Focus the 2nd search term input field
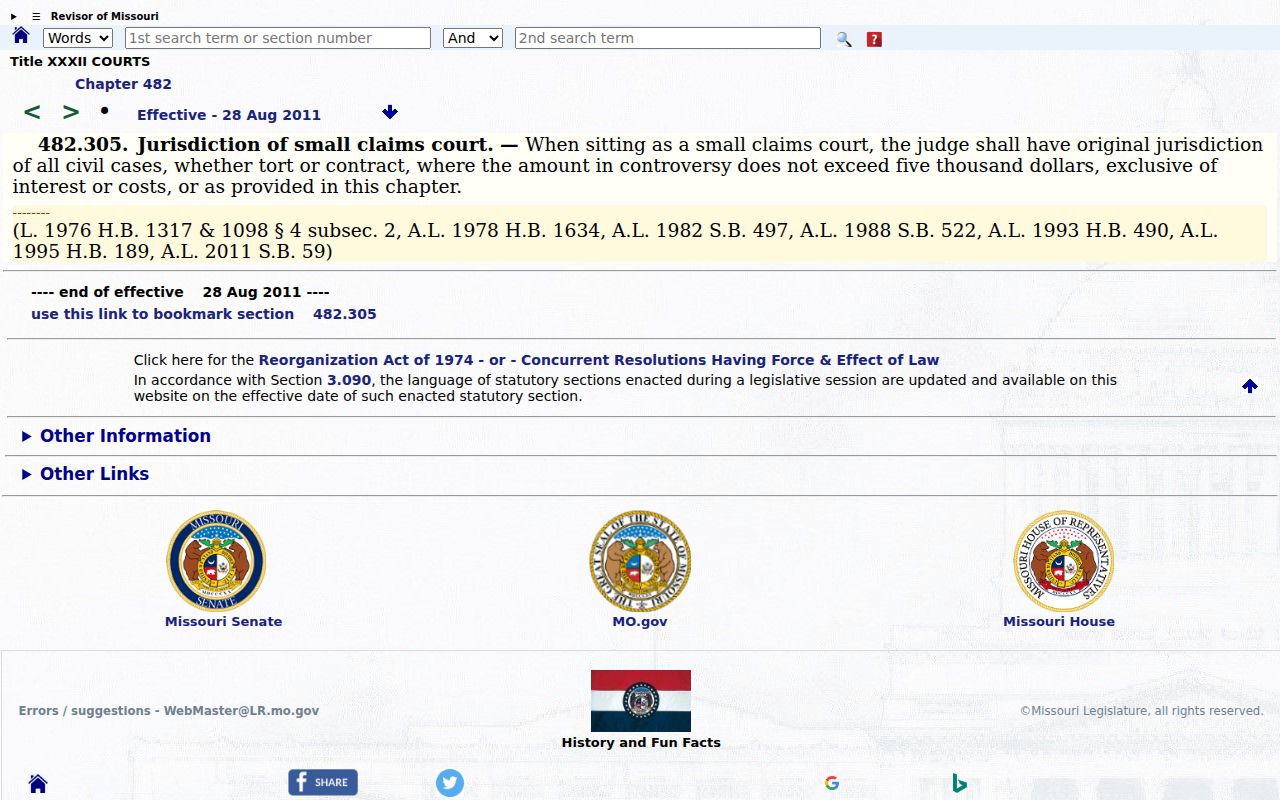The width and height of the screenshot is (1280, 800). pos(668,38)
